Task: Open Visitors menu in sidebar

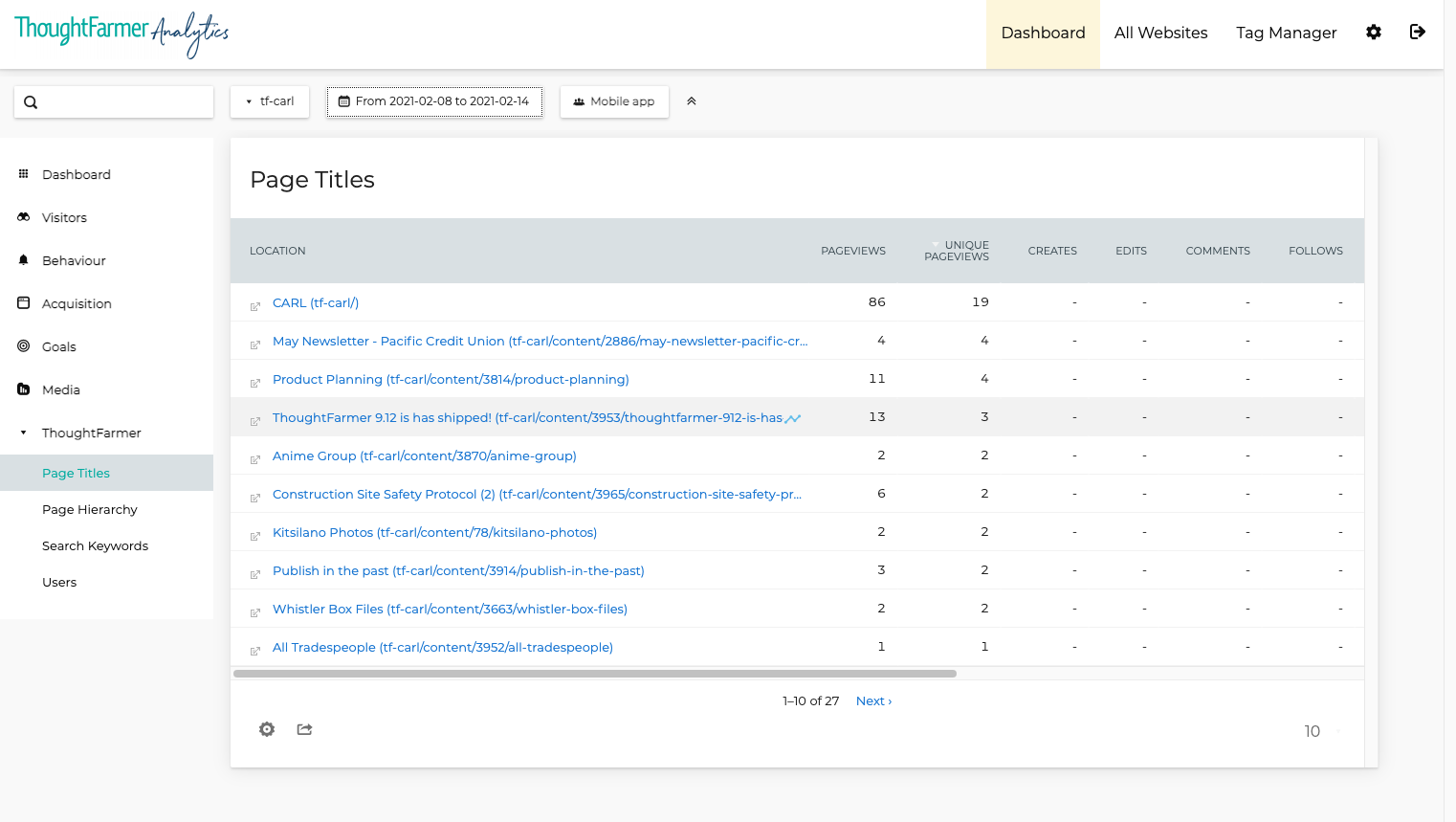Action: coord(64,217)
